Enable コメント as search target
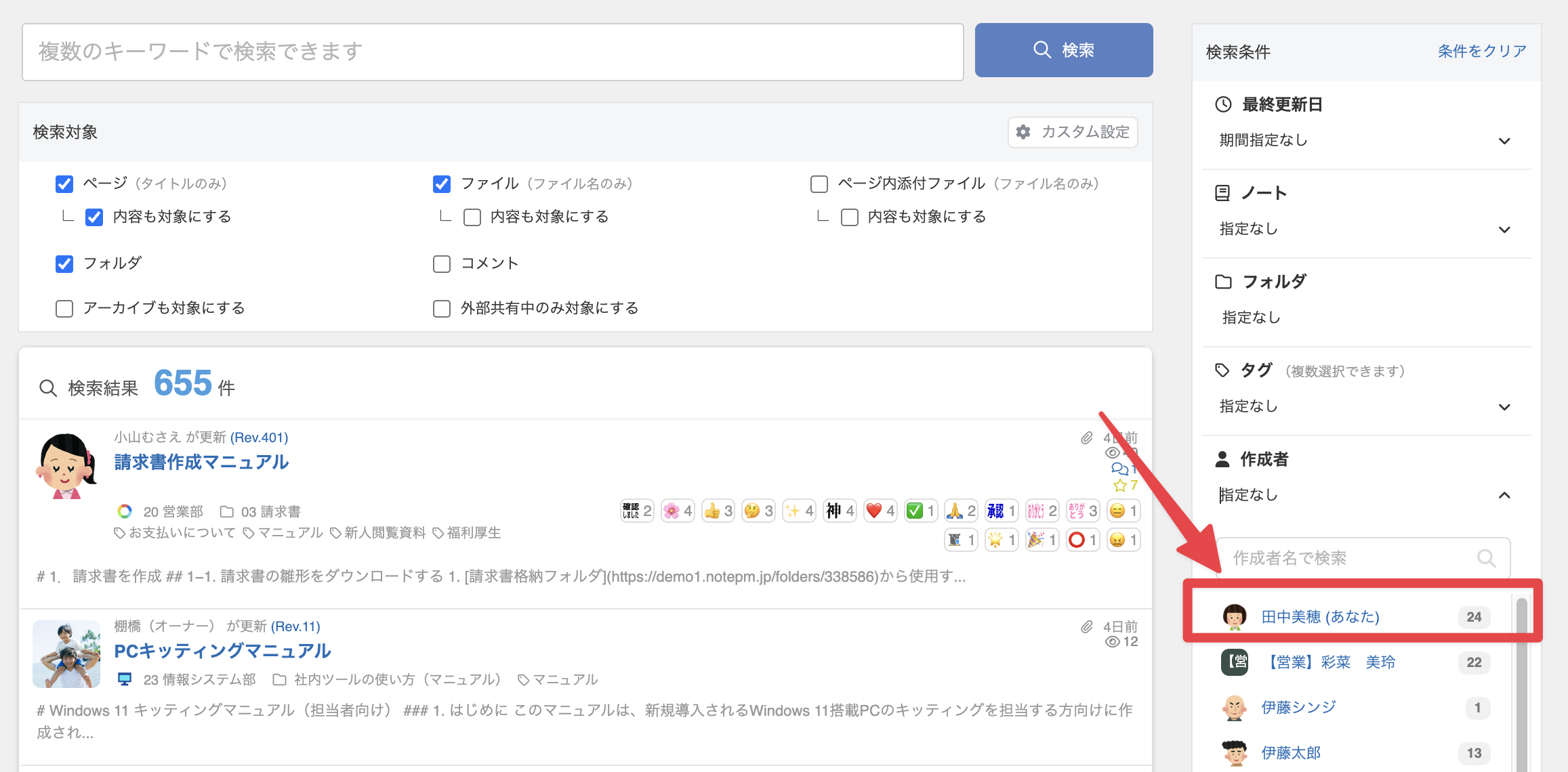Viewport: 1568px width, 772px height. 442,263
